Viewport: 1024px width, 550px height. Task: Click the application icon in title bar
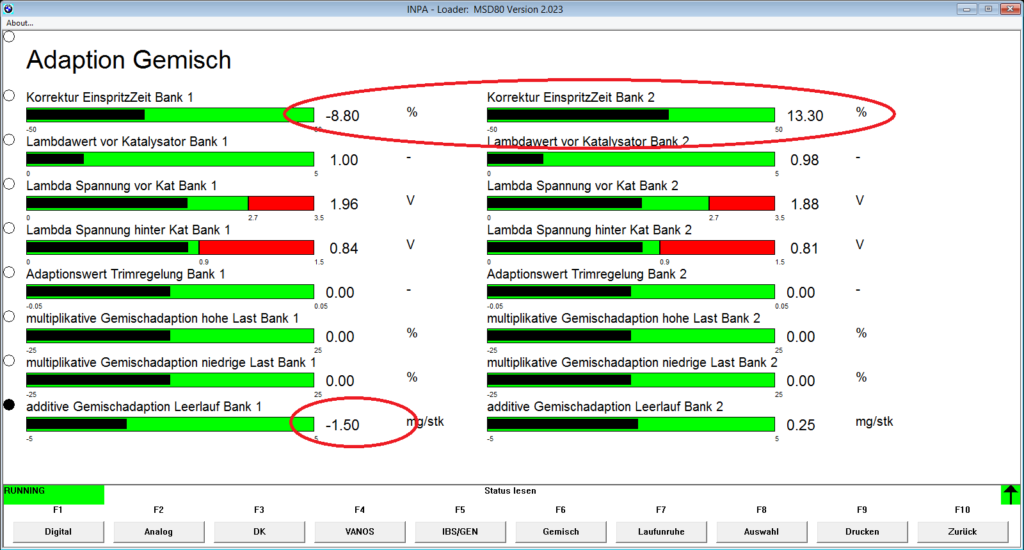(11, 8)
